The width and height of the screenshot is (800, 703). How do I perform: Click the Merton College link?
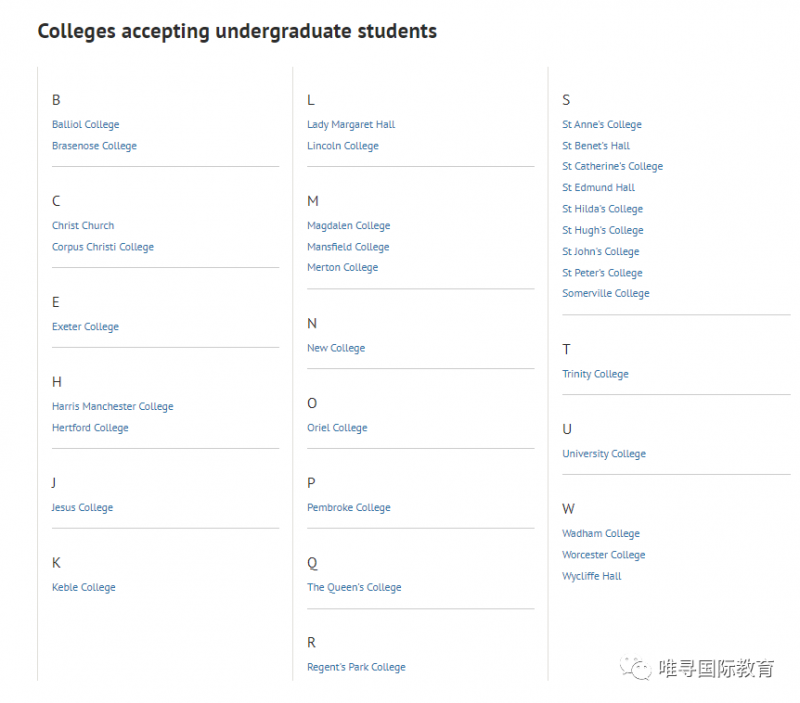(343, 267)
